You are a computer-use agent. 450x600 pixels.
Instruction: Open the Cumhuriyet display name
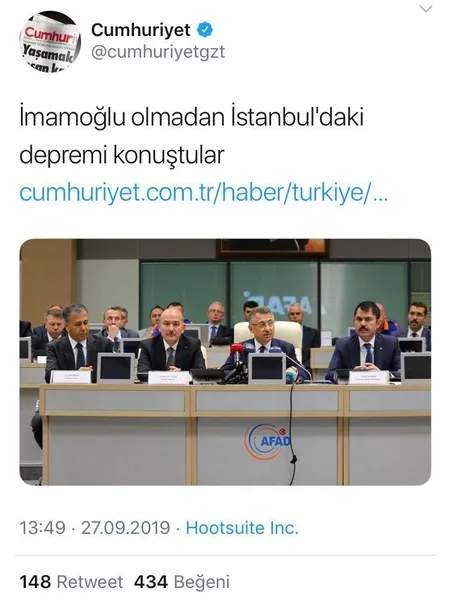click(141, 30)
